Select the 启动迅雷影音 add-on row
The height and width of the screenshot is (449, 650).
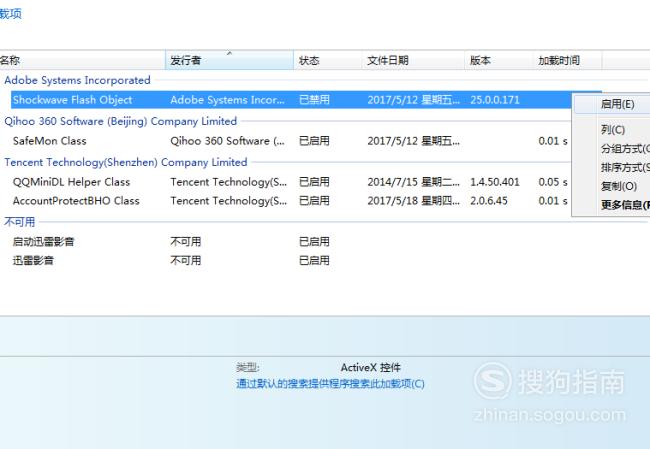point(43,242)
